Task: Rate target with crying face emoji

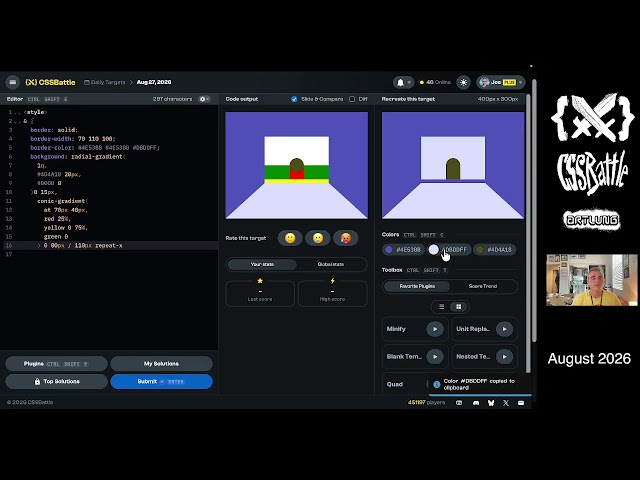Action: pos(318,238)
